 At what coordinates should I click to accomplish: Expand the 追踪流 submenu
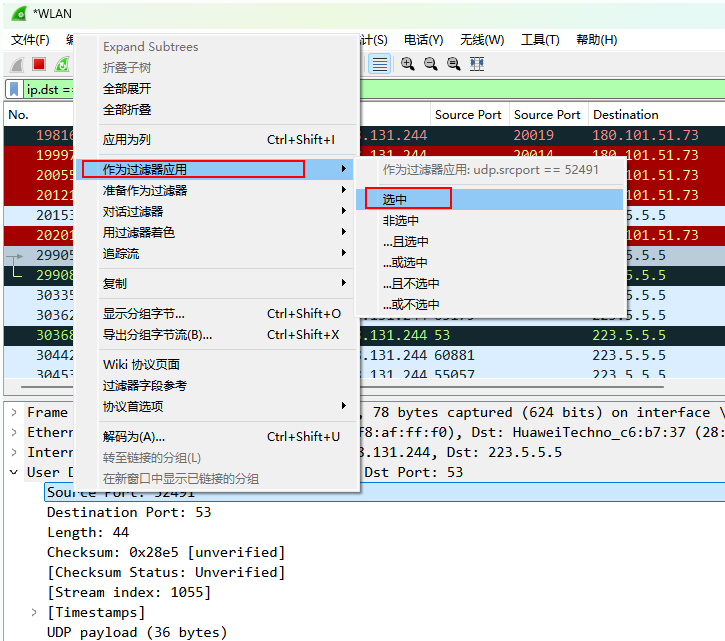click(x=217, y=253)
